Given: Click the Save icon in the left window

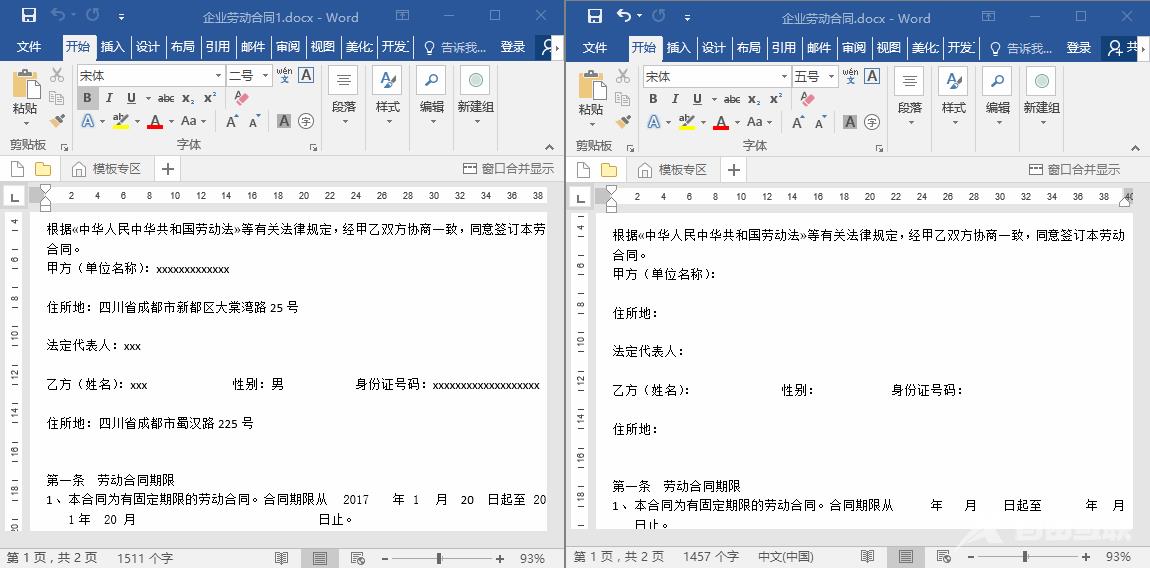Looking at the screenshot, I should coord(29,16).
